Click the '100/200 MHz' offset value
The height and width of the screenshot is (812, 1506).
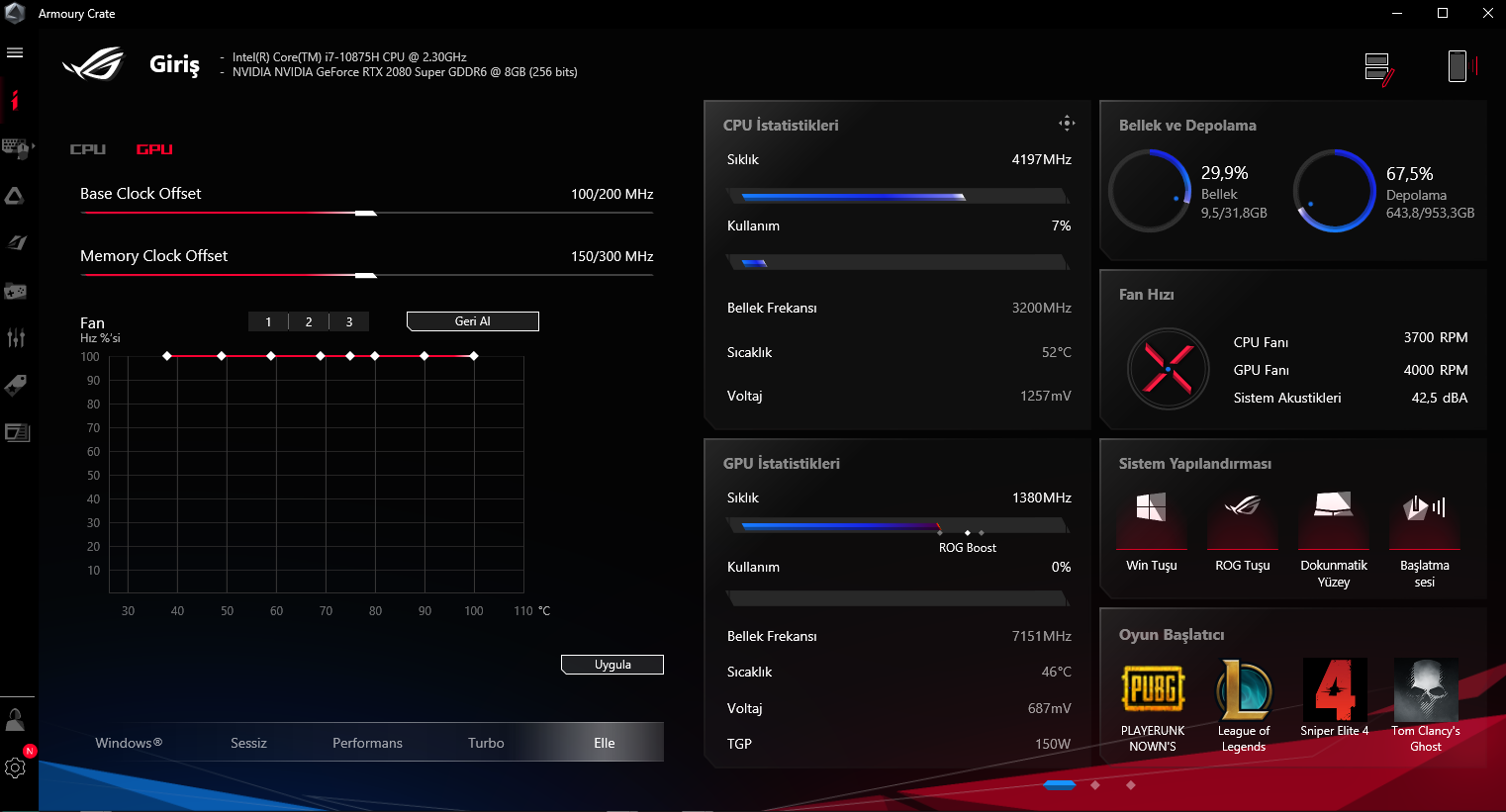click(612, 194)
